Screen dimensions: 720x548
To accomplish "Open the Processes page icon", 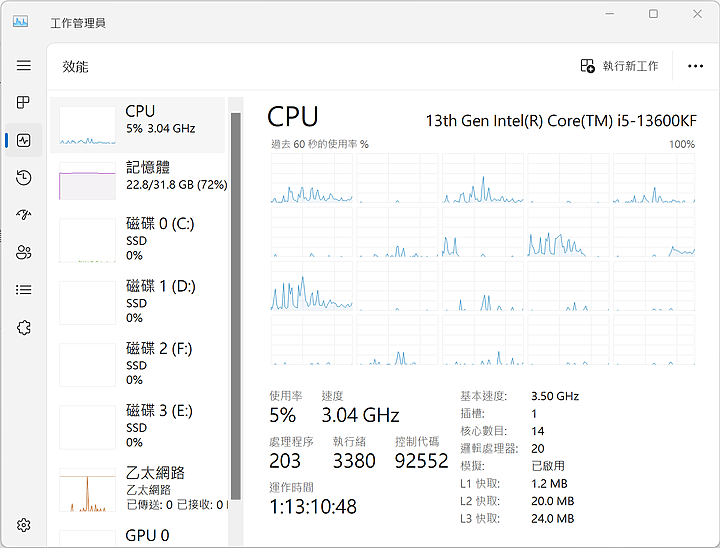I will tap(24, 103).
